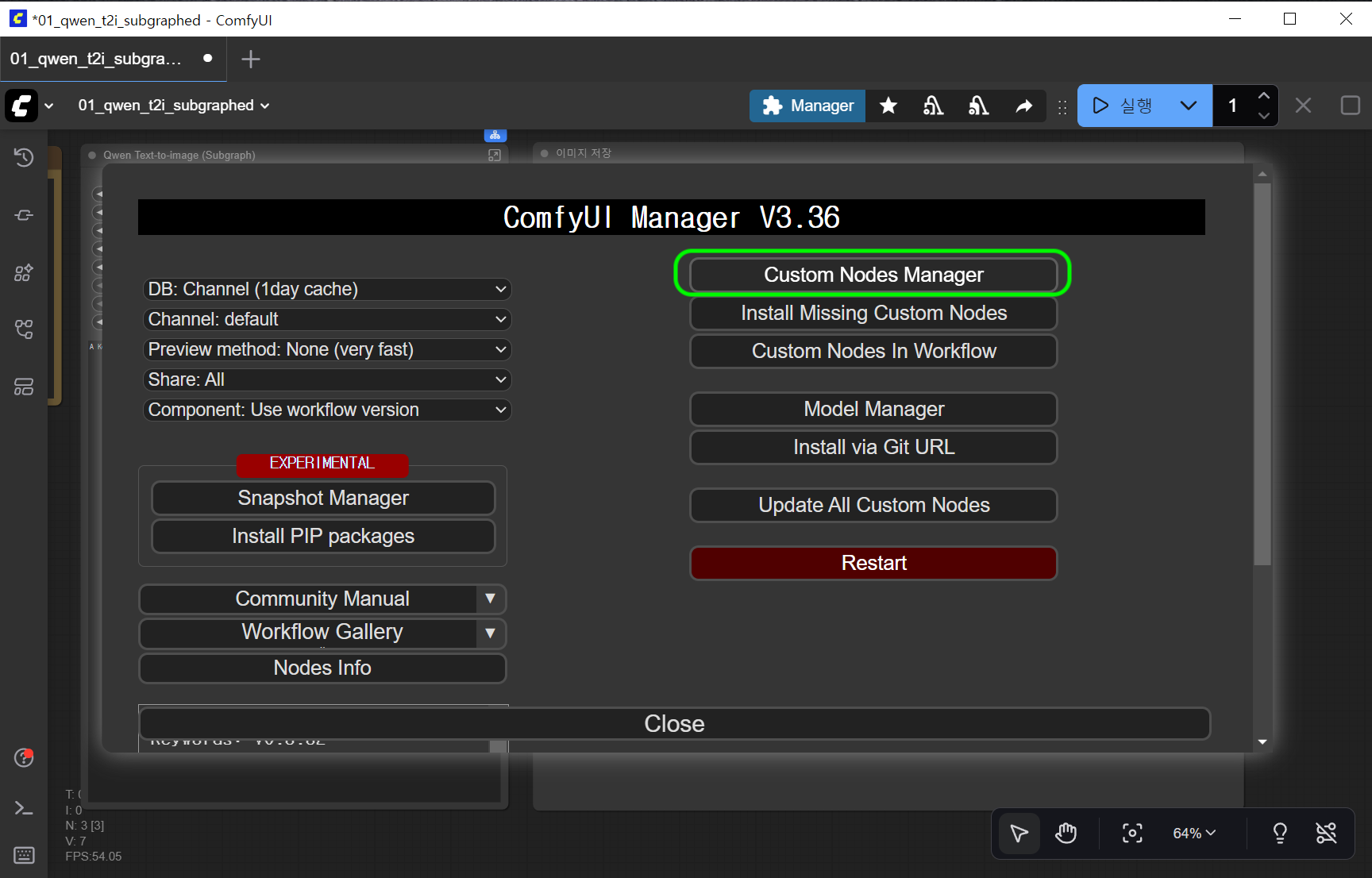Open the Workflow Gallery button

click(x=310, y=633)
